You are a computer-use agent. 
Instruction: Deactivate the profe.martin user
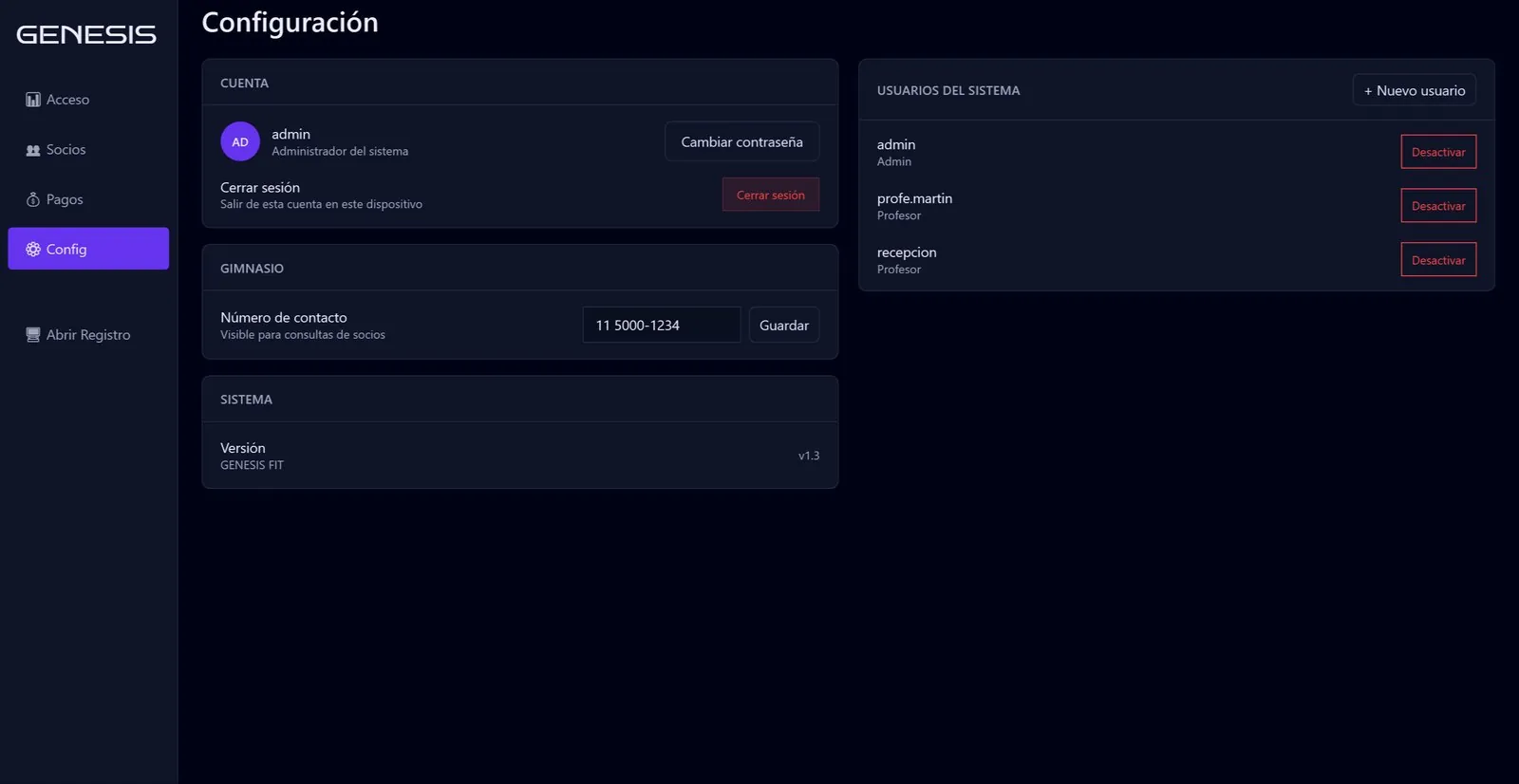pos(1438,206)
